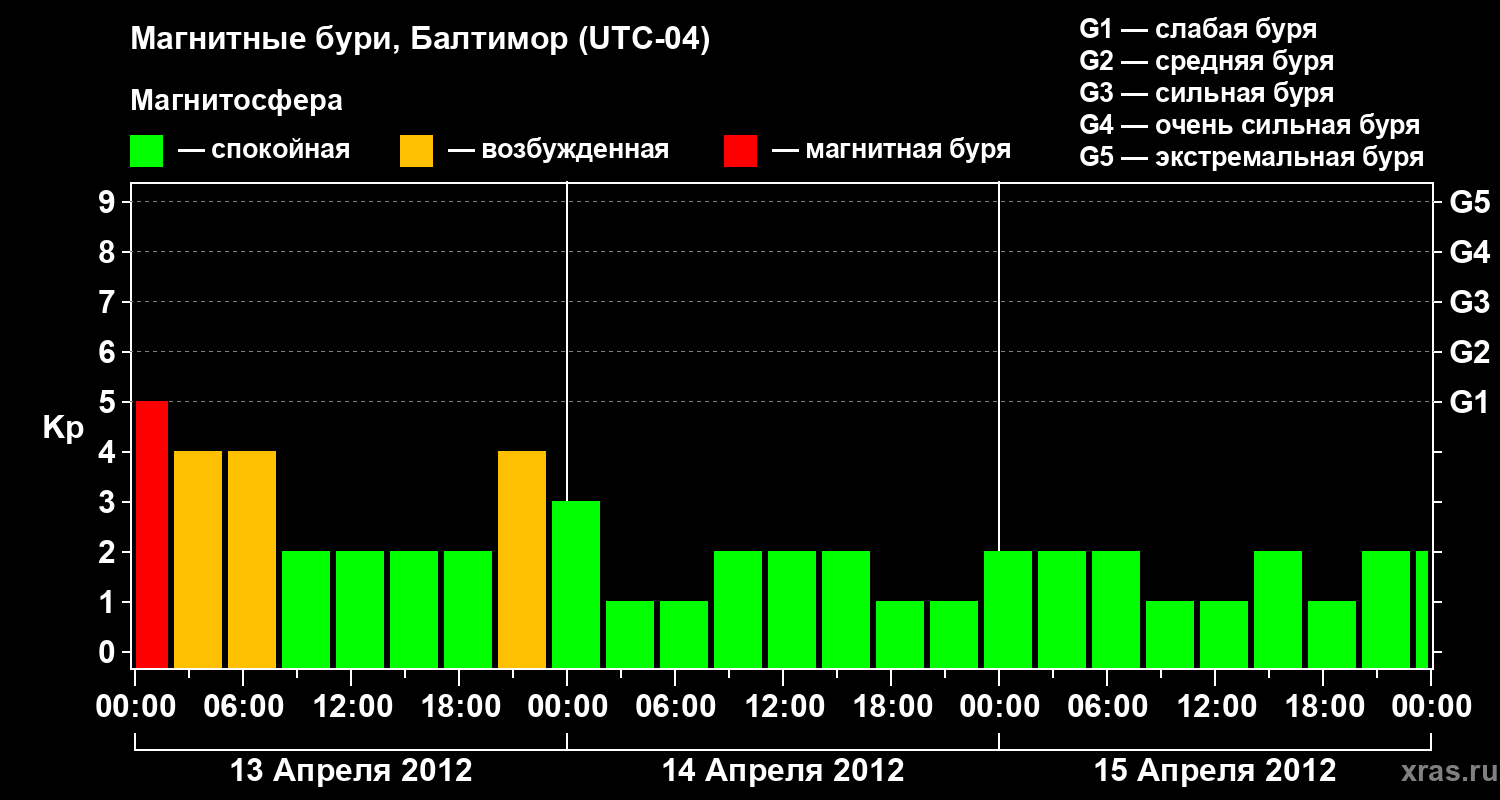
Task: Select the chart title 'Магнитные бури, Балтимор (UTC-04)'
Action: (x=420, y=40)
